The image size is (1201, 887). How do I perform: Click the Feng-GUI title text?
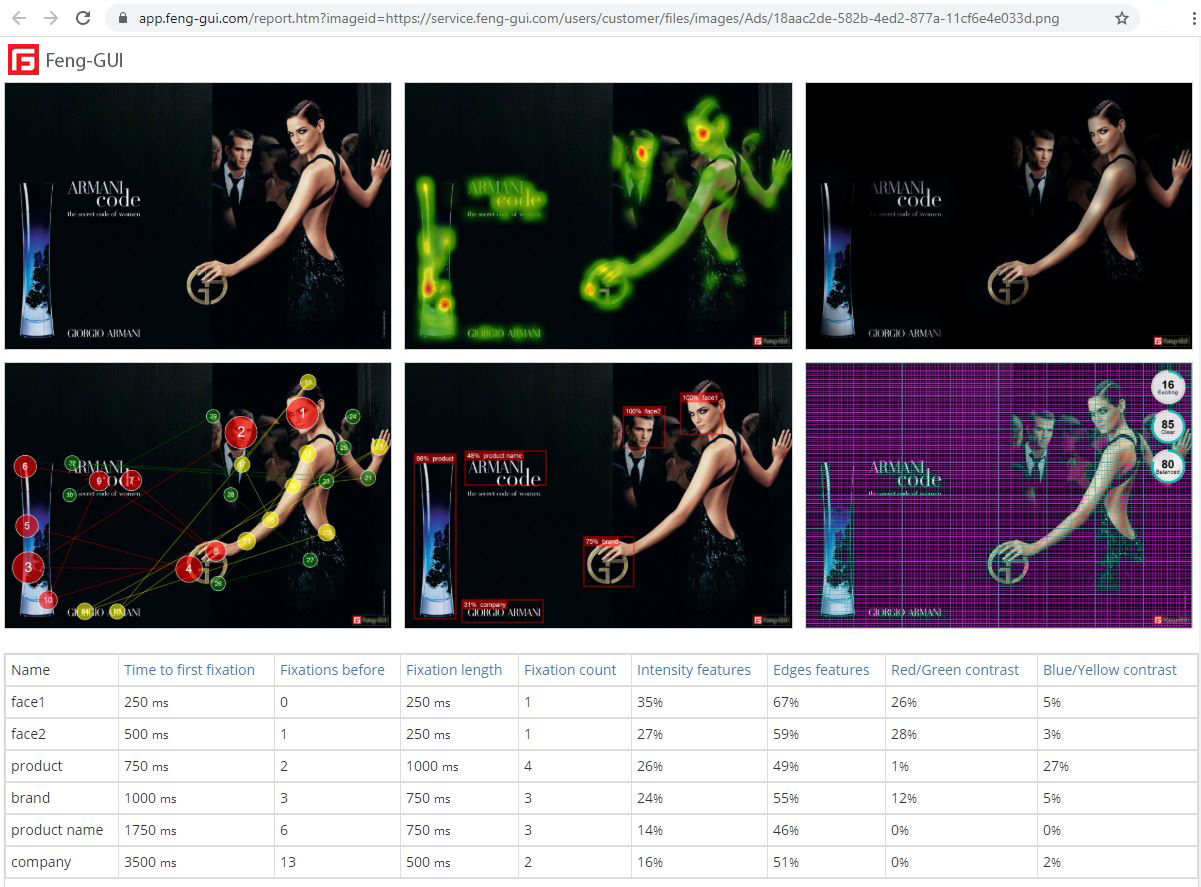pos(85,61)
